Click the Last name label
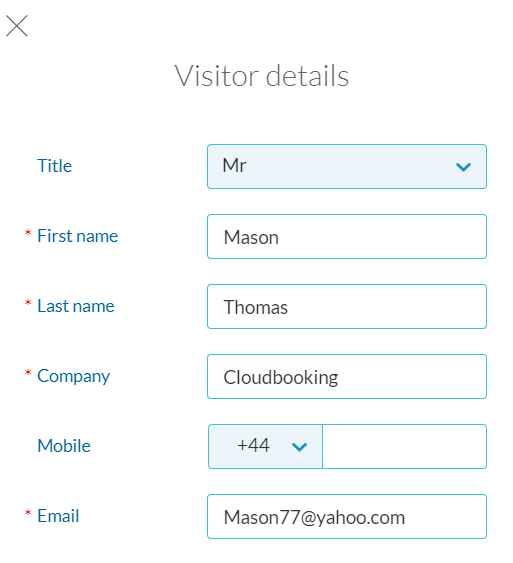Image resolution: width=513 pixels, height=563 pixels. point(76,306)
